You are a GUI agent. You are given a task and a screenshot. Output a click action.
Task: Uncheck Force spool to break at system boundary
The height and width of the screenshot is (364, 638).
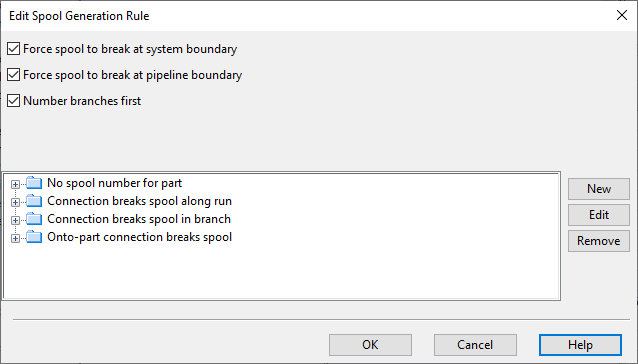tap(13, 49)
